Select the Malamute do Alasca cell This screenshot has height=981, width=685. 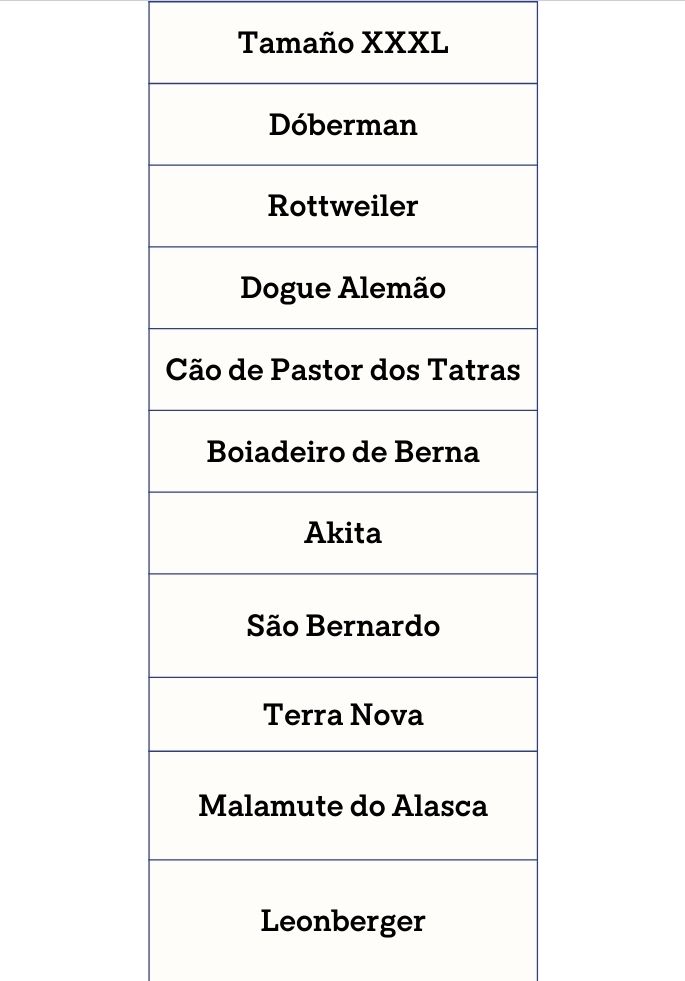[343, 806]
